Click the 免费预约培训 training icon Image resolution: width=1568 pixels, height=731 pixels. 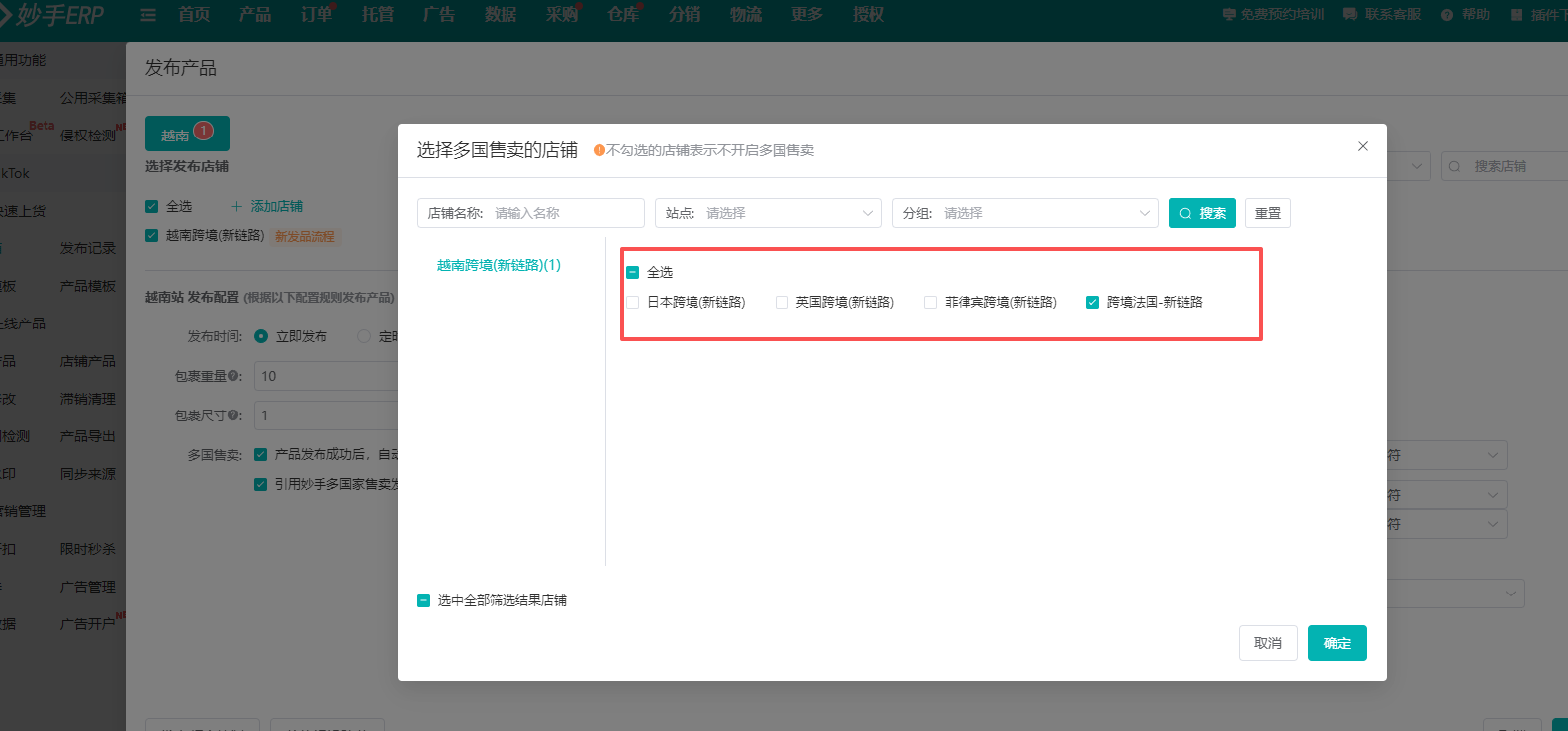point(1229,15)
